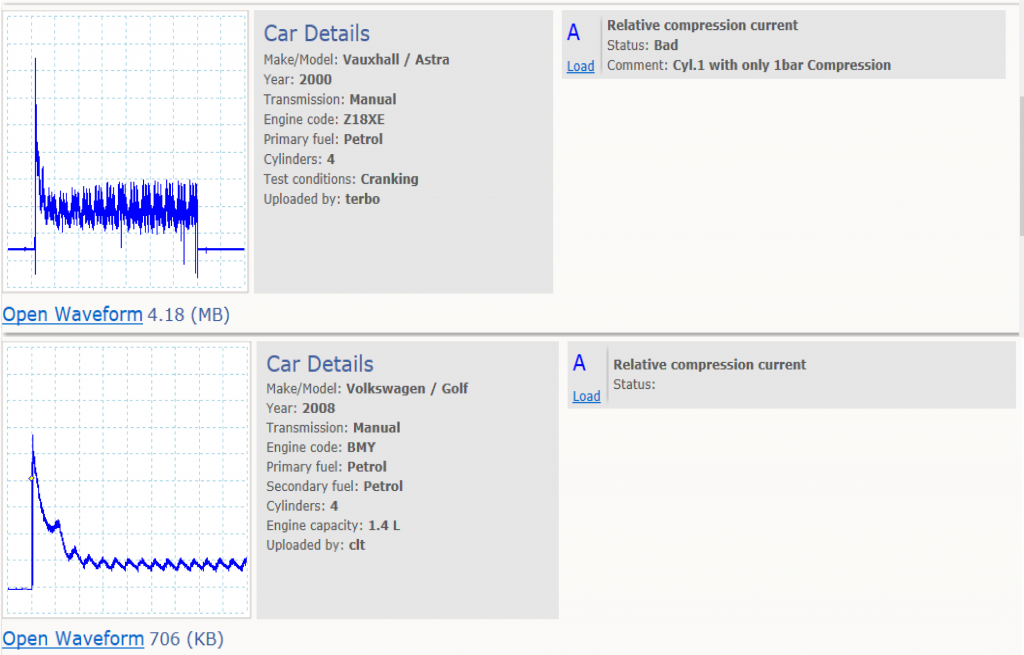
Task: Select the blue channel A letter for the Astra
Action: click(573, 33)
